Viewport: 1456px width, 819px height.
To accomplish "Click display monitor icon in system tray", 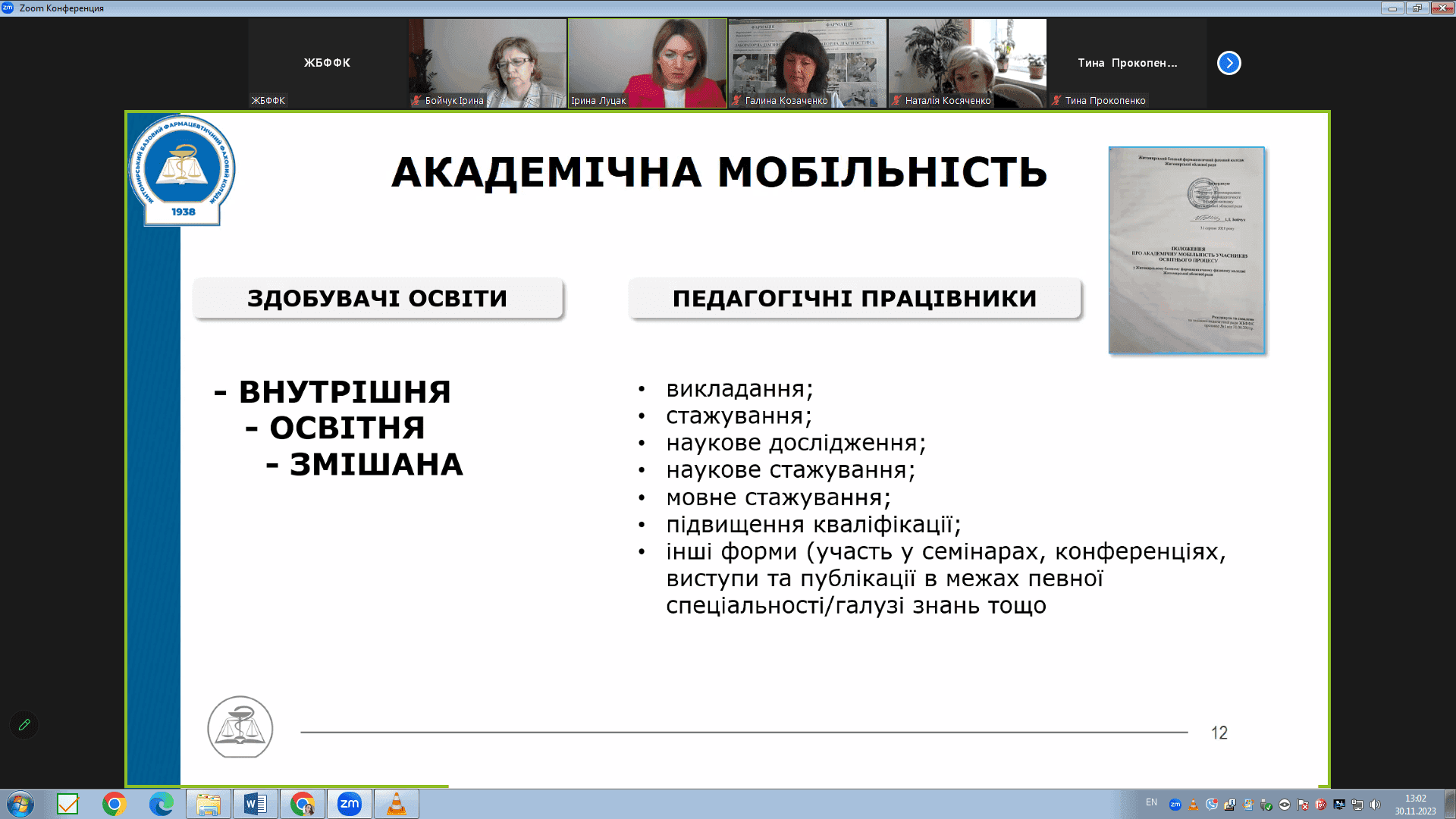I will [1339, 805].
